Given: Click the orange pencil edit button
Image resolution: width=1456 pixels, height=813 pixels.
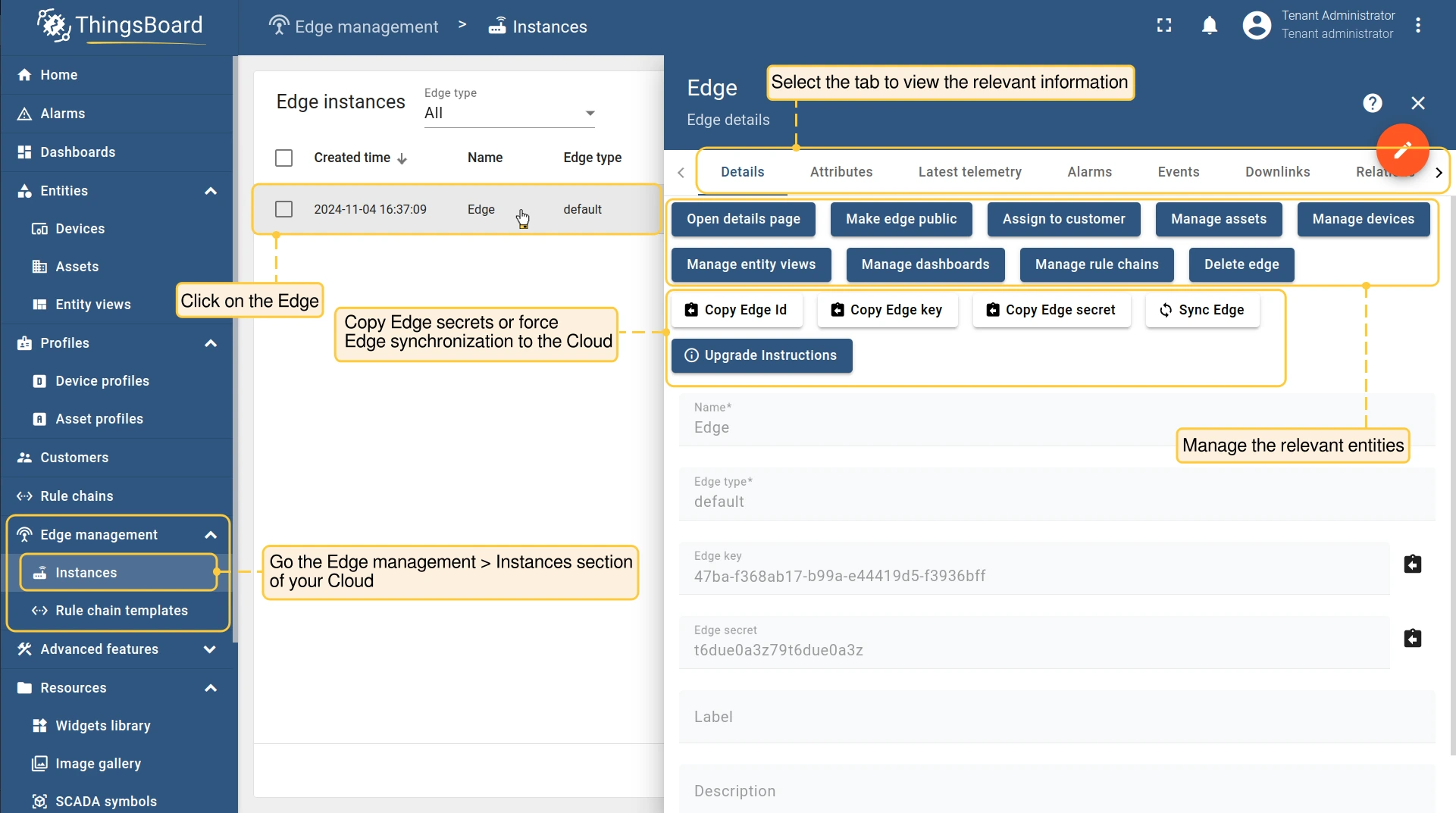Looking at the screenshot, I should click(1402, 150).
